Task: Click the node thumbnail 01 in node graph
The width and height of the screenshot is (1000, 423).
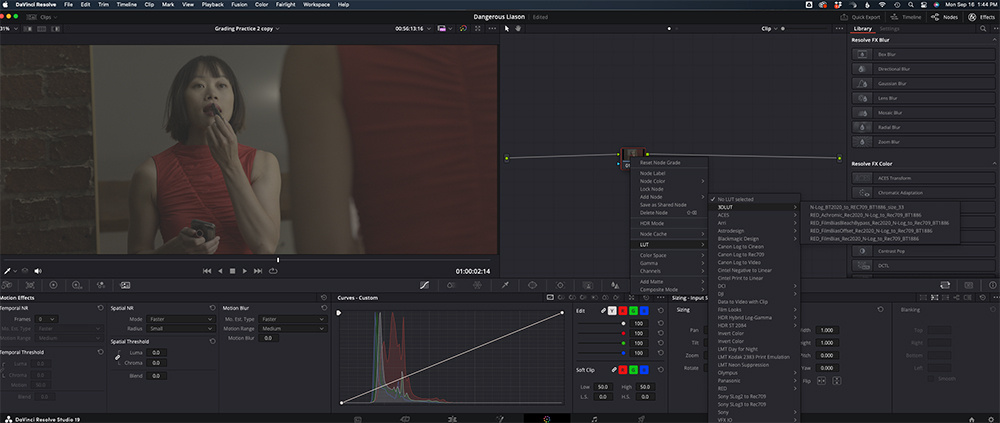Action: (632, 154)
